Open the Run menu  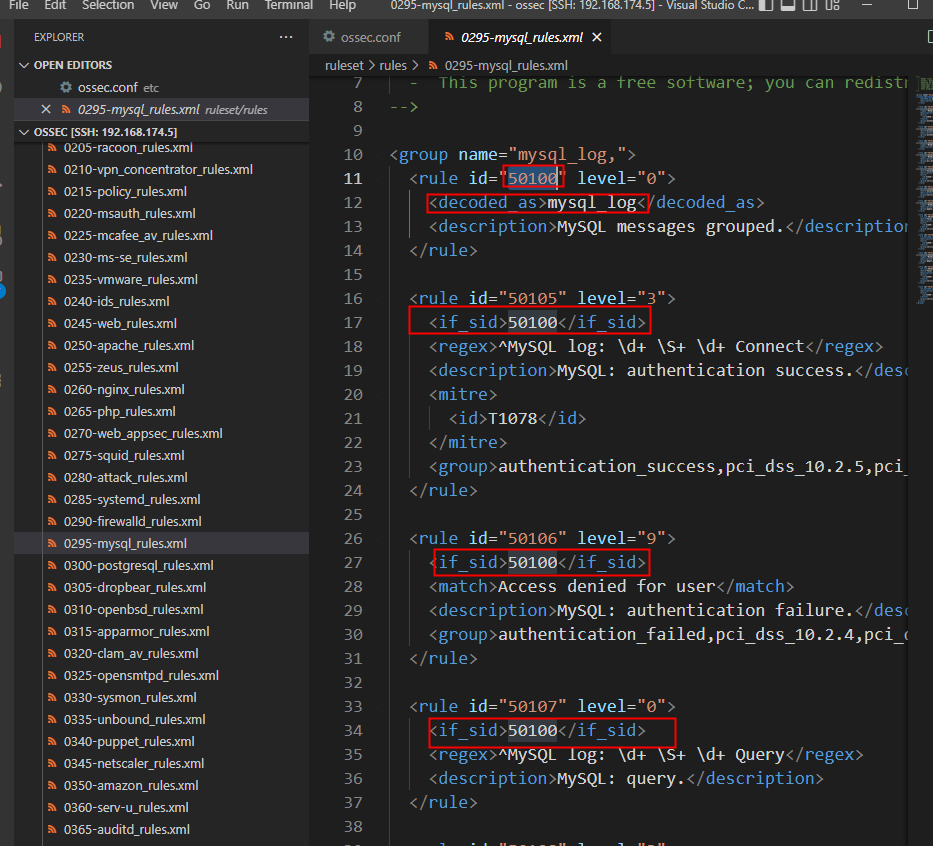coord(237,5)
